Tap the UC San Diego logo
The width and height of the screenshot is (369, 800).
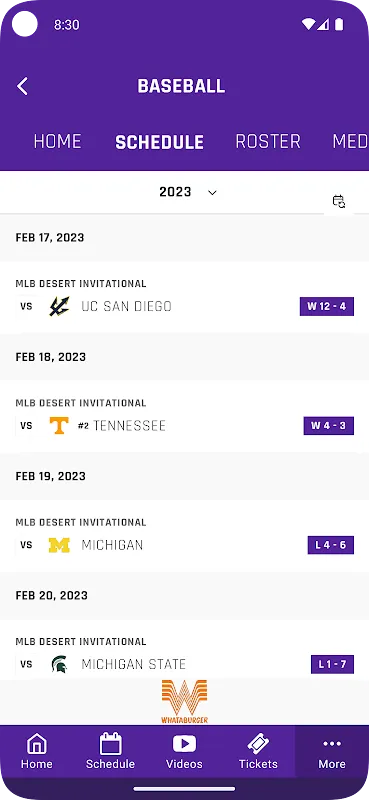tap(59, 306)
